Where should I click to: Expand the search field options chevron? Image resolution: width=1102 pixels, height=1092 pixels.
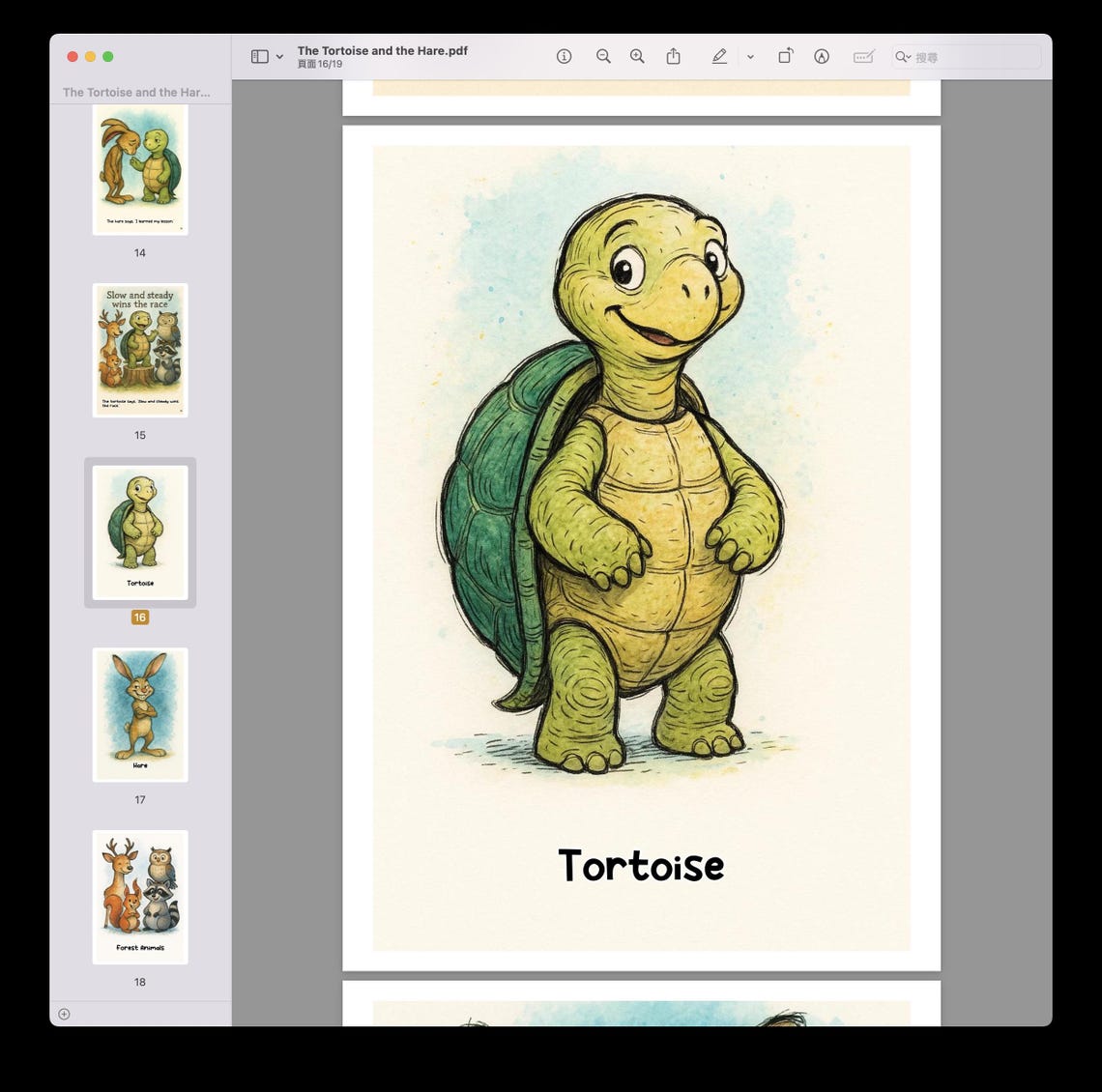[910, 56]
